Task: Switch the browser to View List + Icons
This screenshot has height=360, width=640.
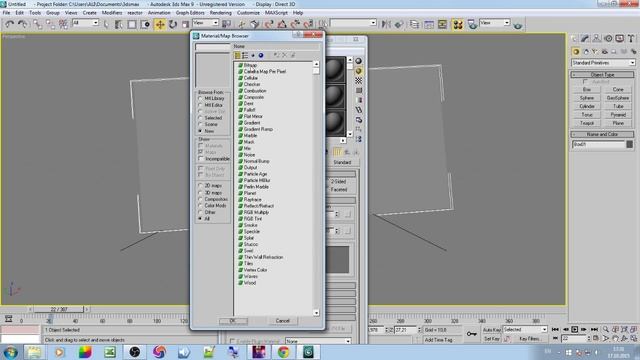Action: tap(245, 55)
